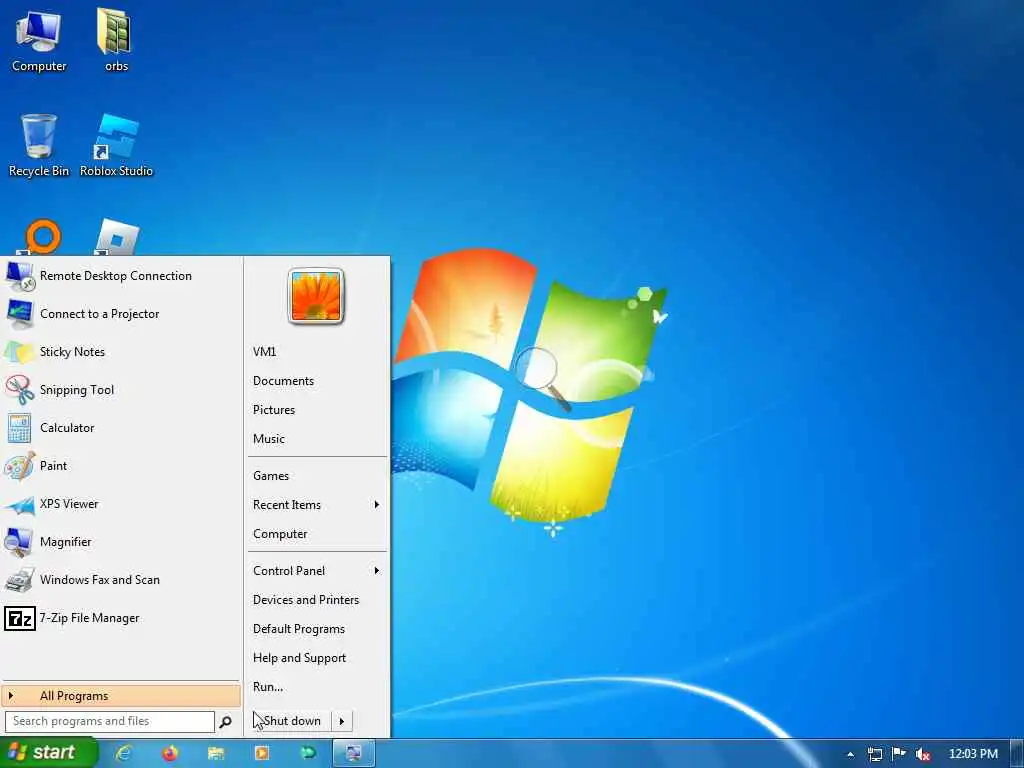1024x768 pixels.
Task: Open the Sticky Notes icon
Action: click(x=20, y=352)
